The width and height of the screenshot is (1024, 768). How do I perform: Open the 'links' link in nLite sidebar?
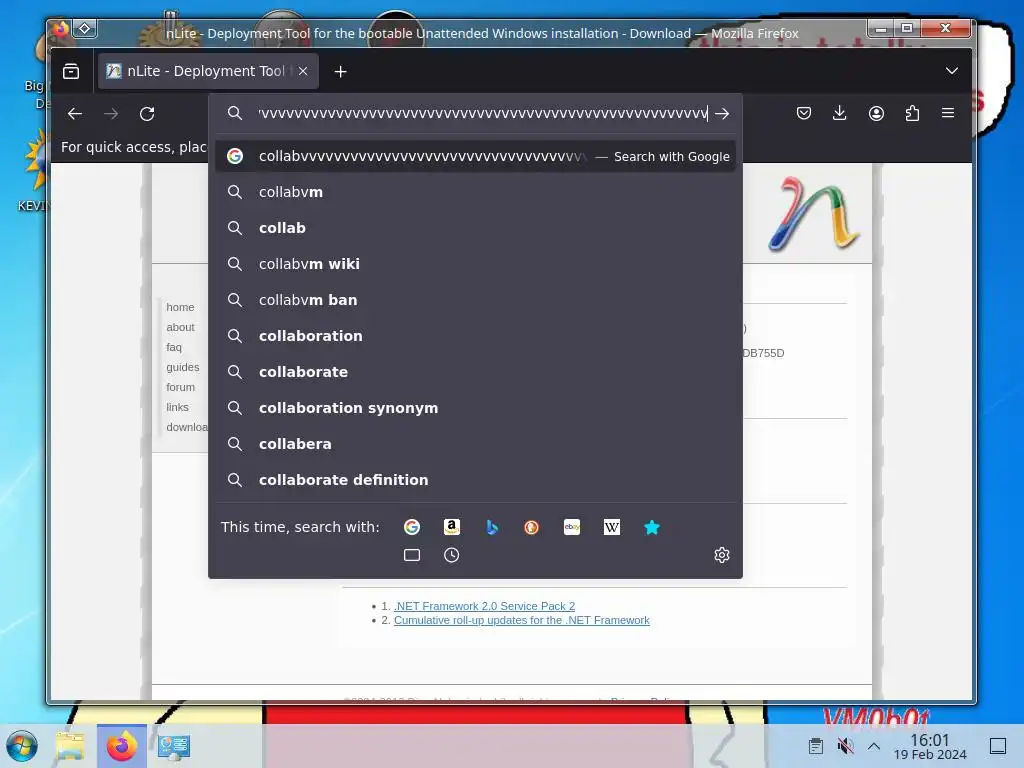177,407
